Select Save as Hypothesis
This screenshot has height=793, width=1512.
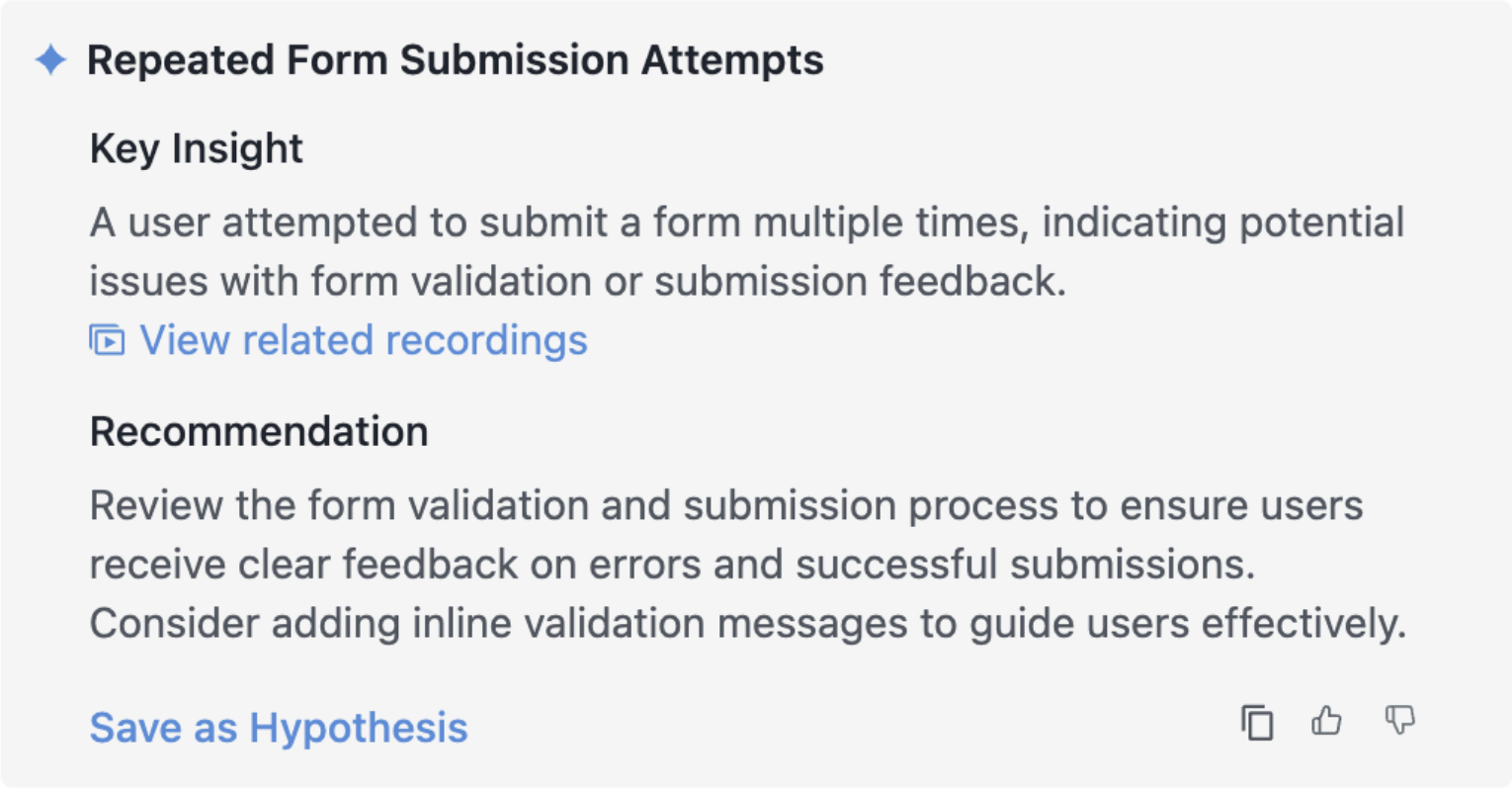click(x=279, y=728)
